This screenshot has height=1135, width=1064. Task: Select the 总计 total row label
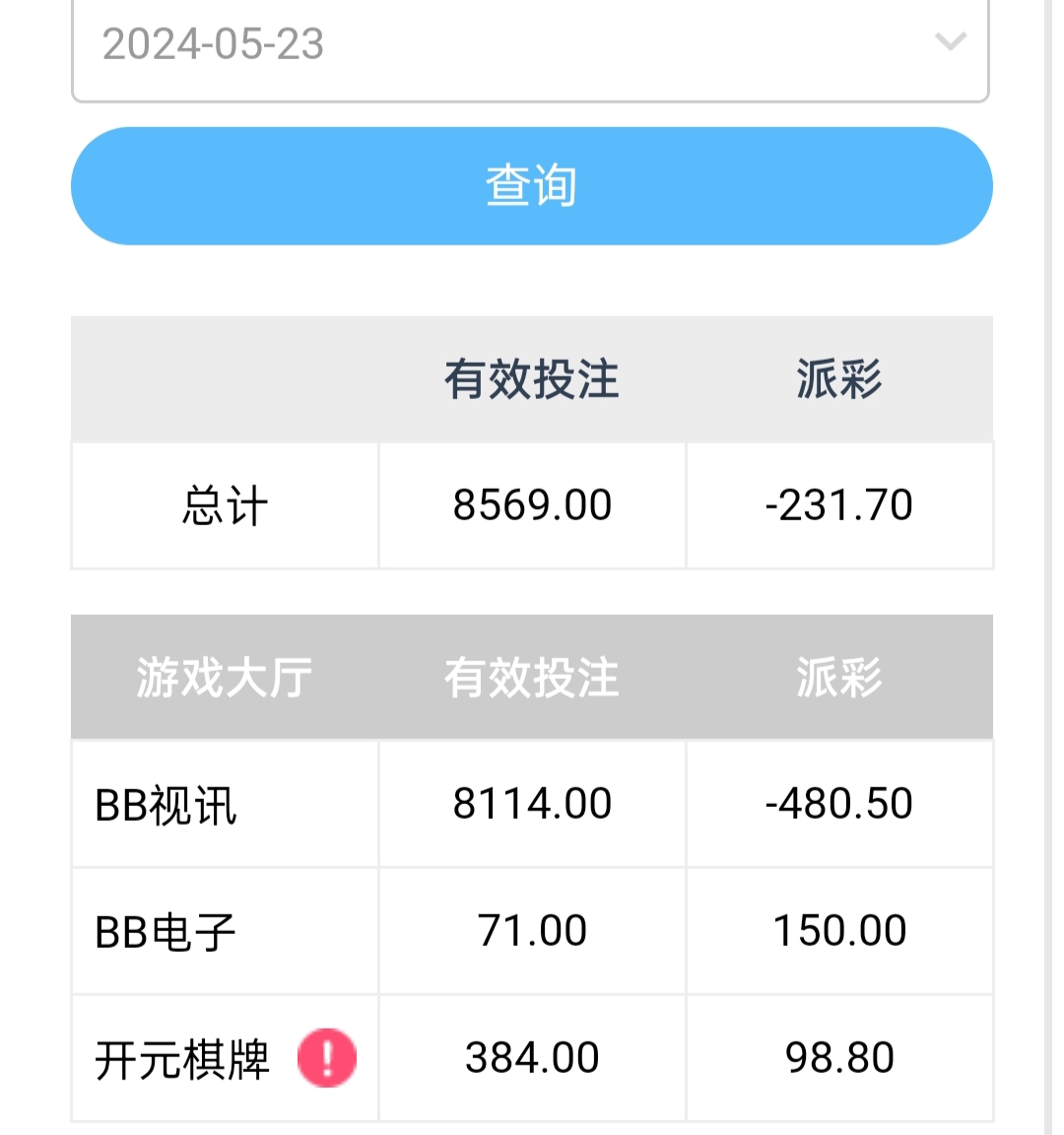point(225,505)
